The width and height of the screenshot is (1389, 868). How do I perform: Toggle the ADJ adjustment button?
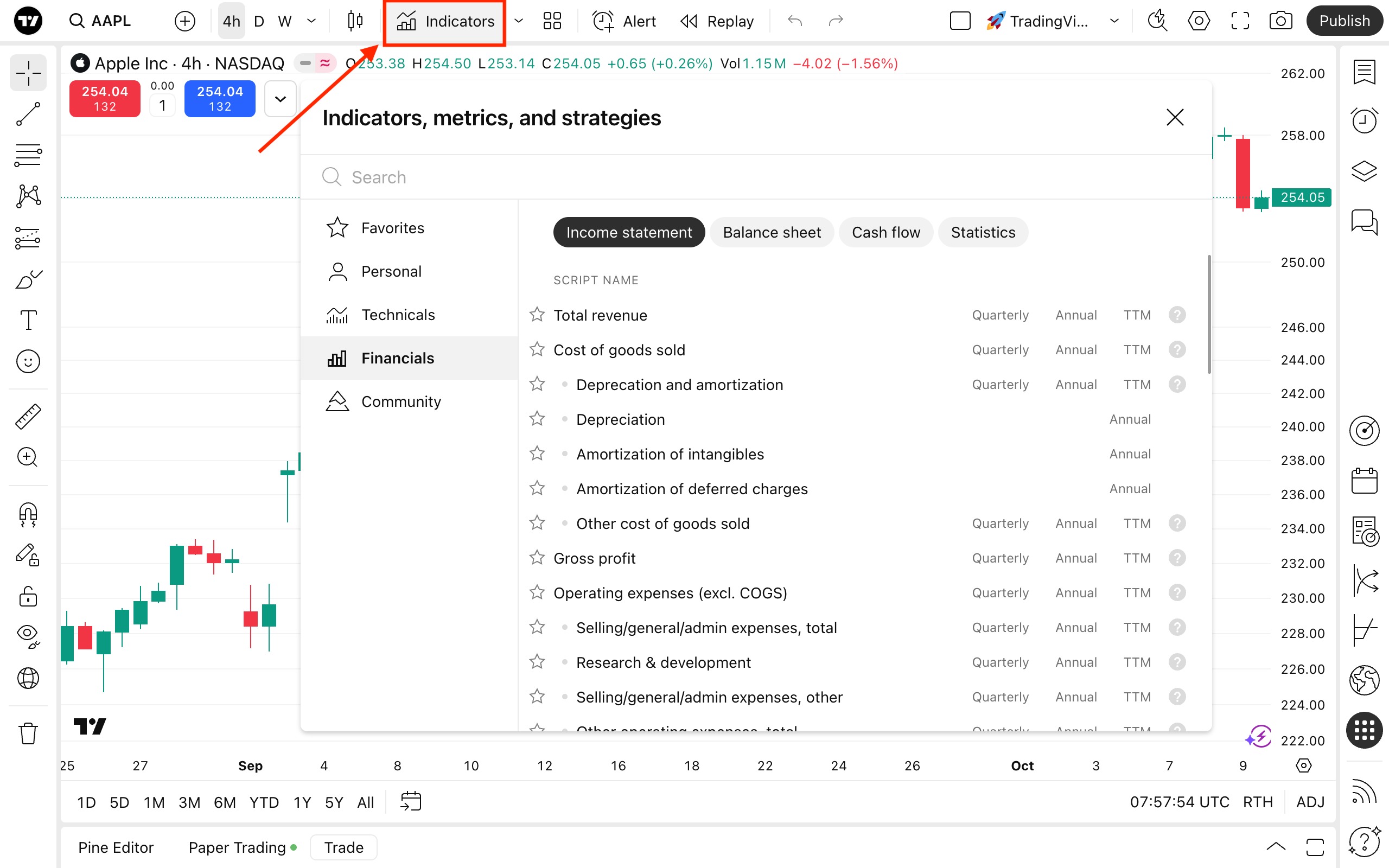point(1310,802)
